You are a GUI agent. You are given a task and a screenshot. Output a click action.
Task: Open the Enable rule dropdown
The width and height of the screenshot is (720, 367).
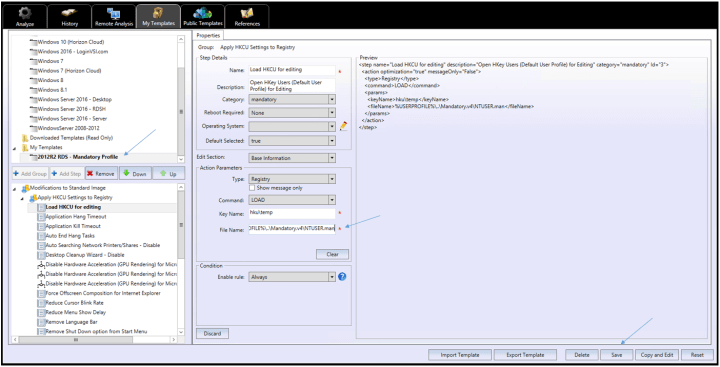[x=292, y=277]
